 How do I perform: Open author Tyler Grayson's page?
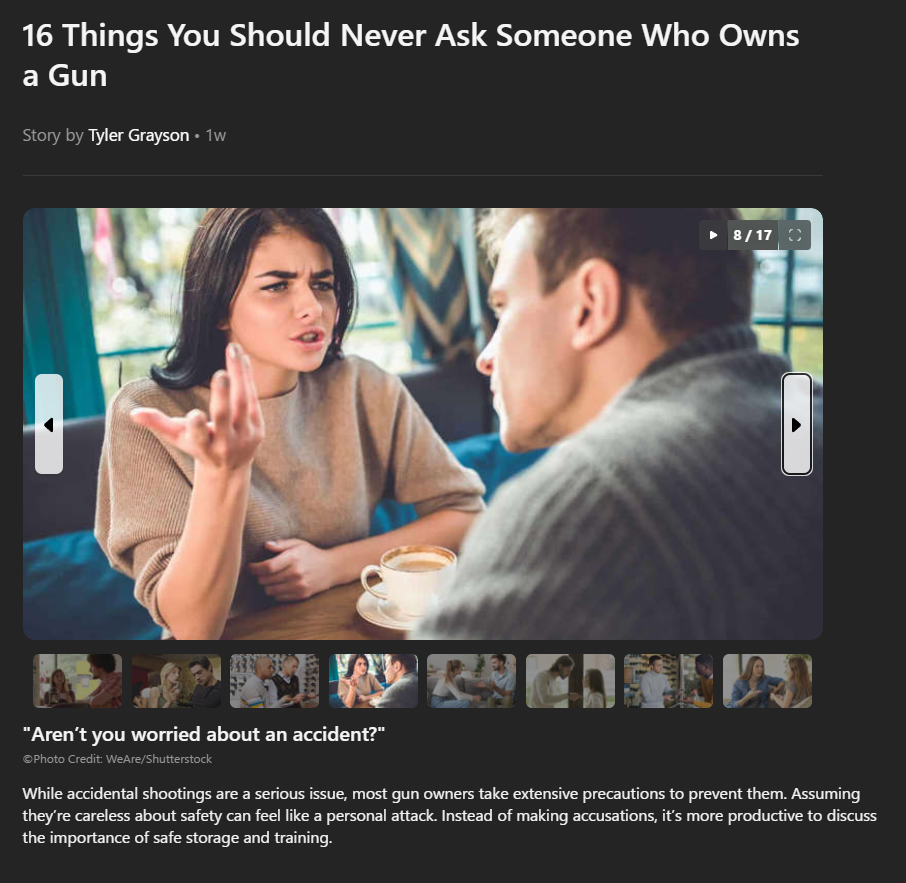(139, 135)
